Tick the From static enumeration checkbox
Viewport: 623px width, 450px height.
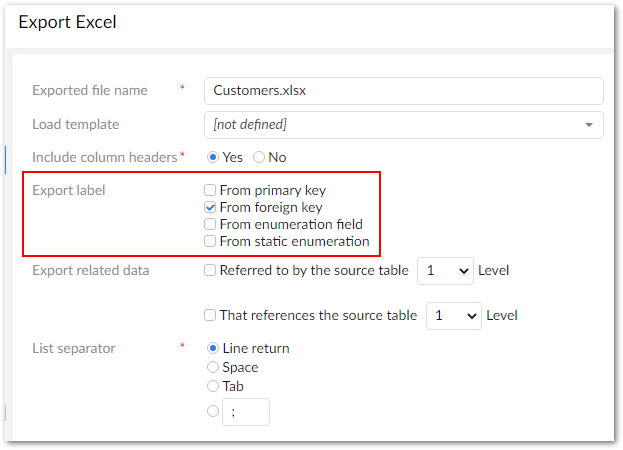pos(210,241)
